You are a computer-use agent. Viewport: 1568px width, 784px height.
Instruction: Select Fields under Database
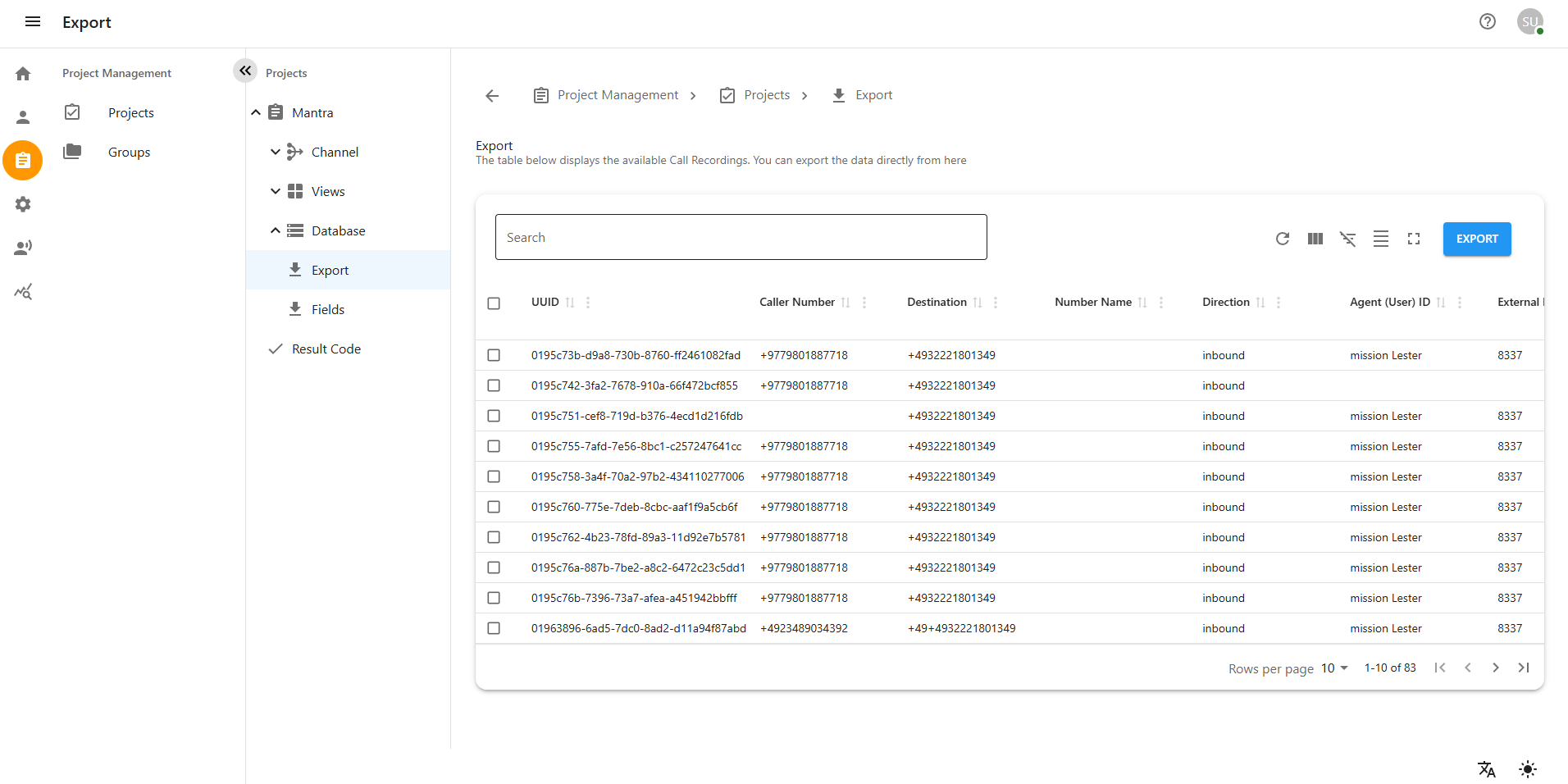(327, 309)
